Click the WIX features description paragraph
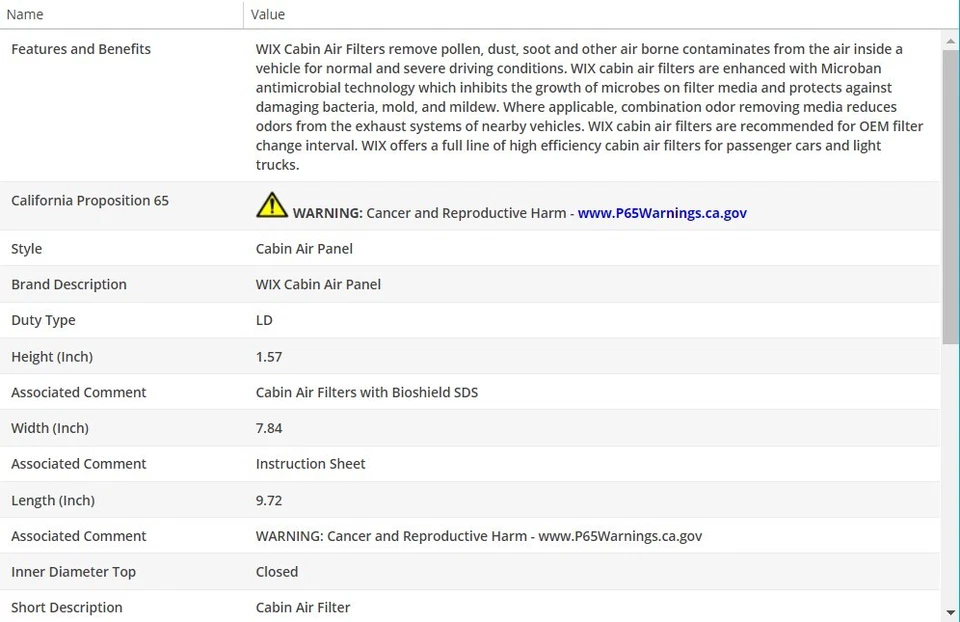The image size is (960, 622). 589,107
